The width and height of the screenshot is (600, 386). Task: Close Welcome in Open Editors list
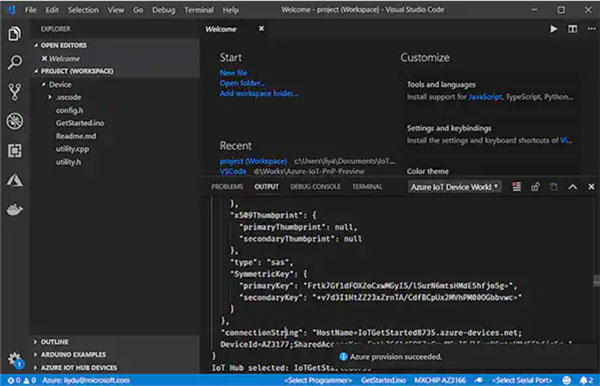[44, 59]
